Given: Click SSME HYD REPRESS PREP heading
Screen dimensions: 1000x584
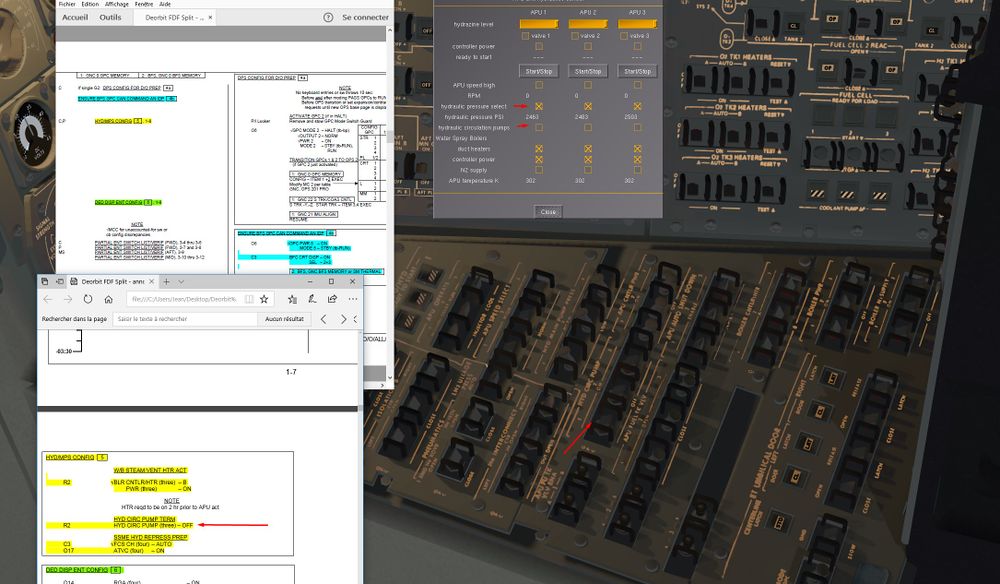Looking at the screenshot, I should [151, 537].
